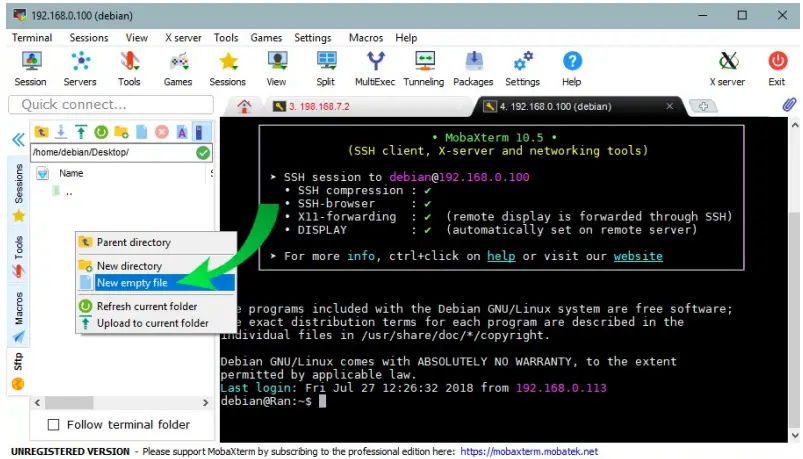This screenshot has width=803, height=459.
Task: Open the Macros menu
Action: click(365, 38)
